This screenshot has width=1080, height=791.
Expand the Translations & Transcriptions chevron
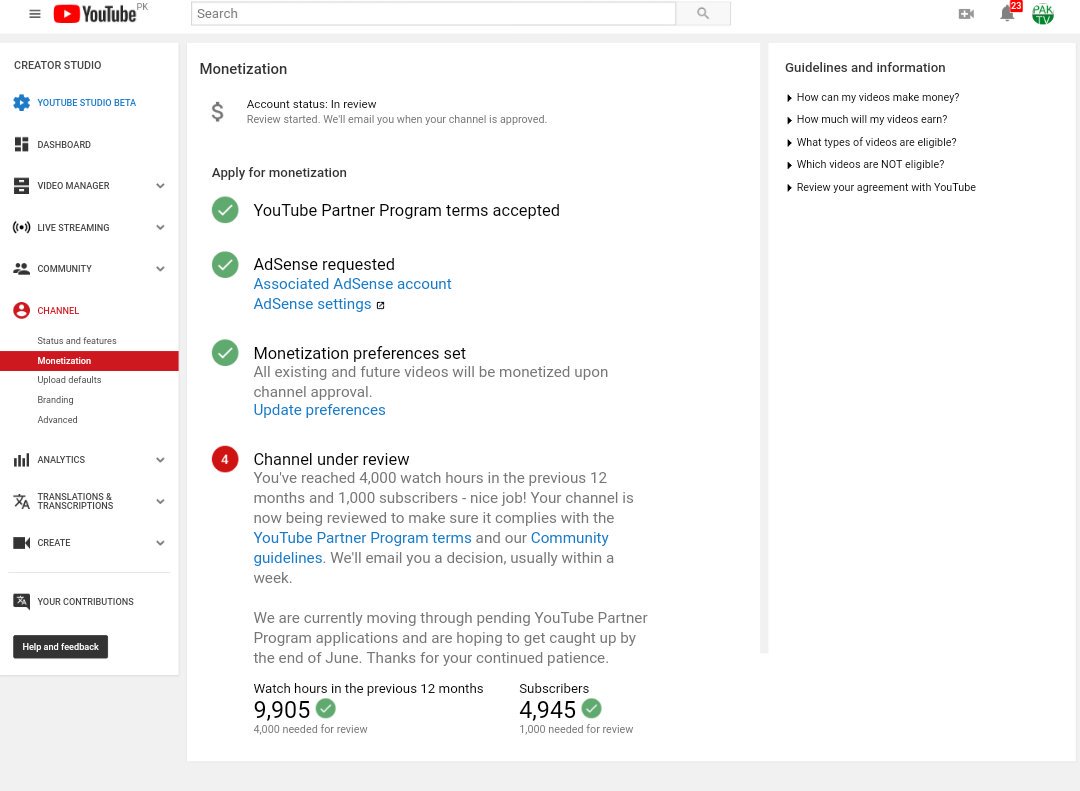(x=160, y=501)
